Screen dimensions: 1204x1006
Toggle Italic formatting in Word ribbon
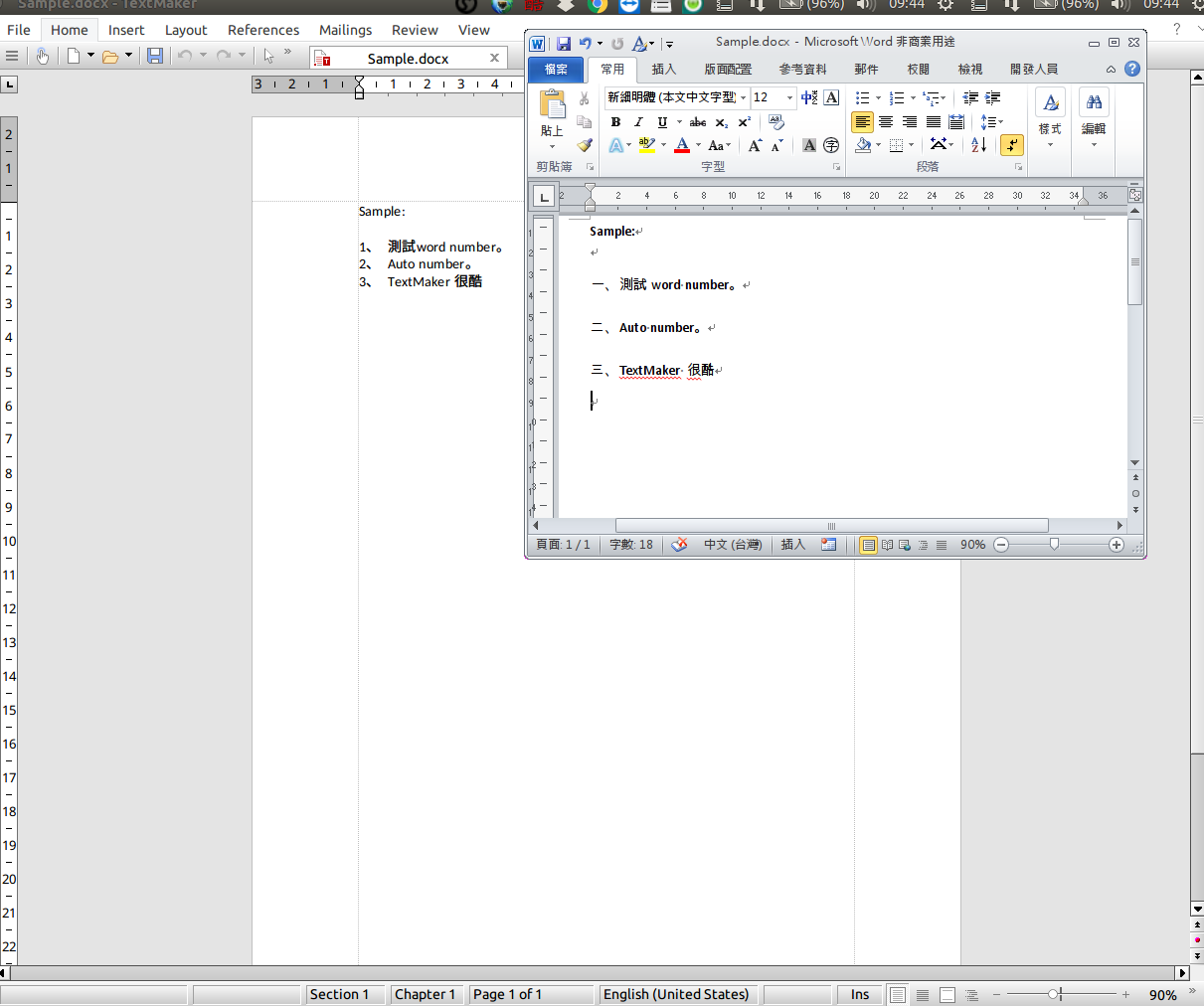point(638,122)
